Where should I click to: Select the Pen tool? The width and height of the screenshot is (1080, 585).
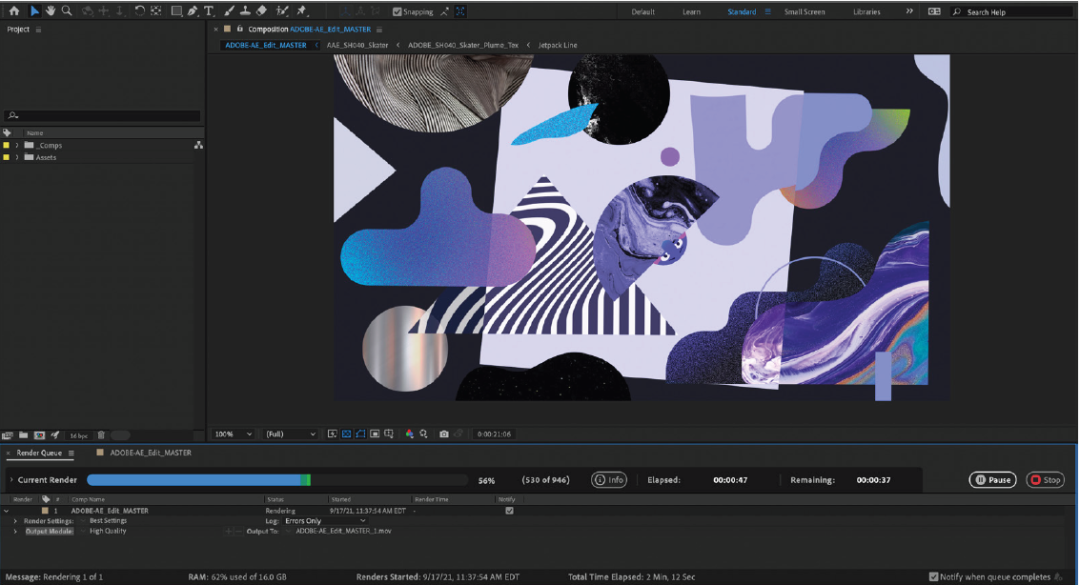tap(193, 11)
